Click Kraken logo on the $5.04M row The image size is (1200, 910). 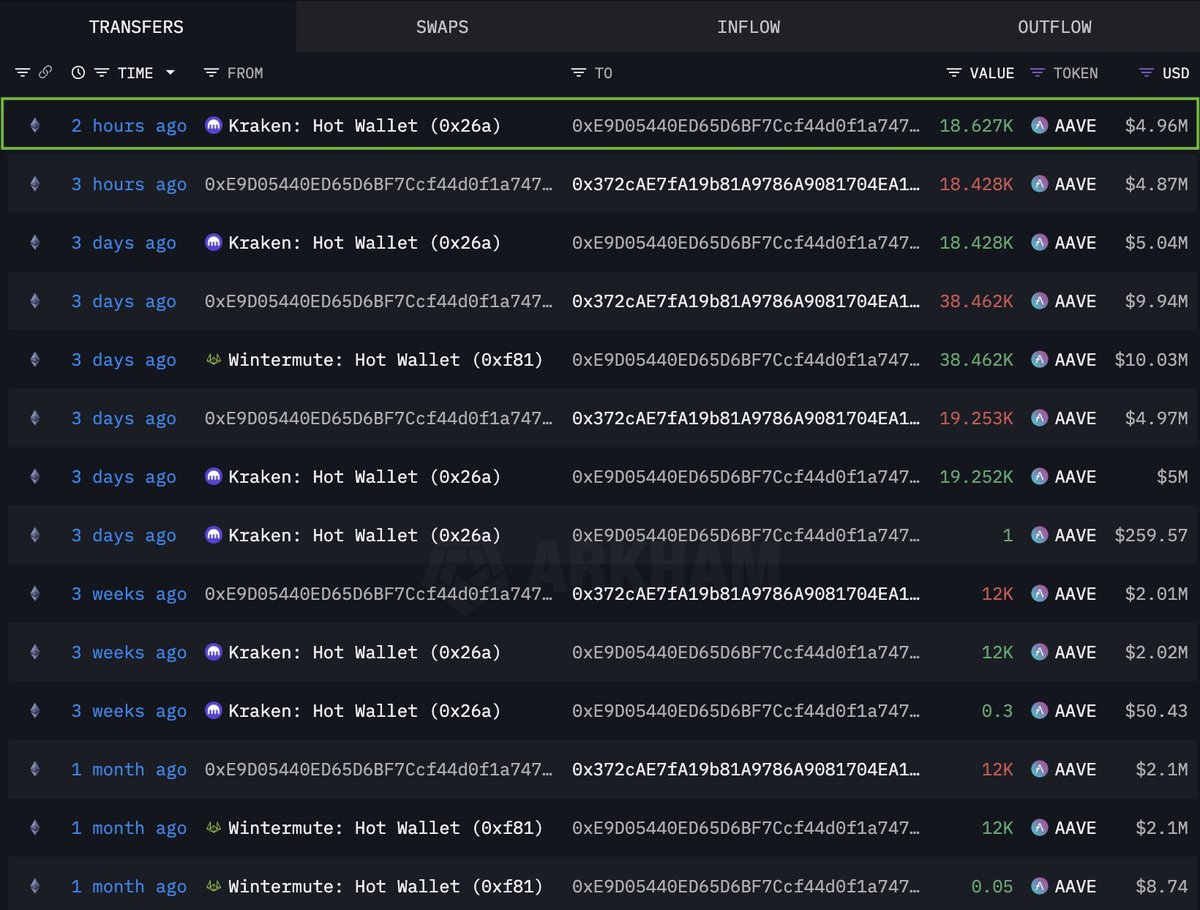point(213,243)
